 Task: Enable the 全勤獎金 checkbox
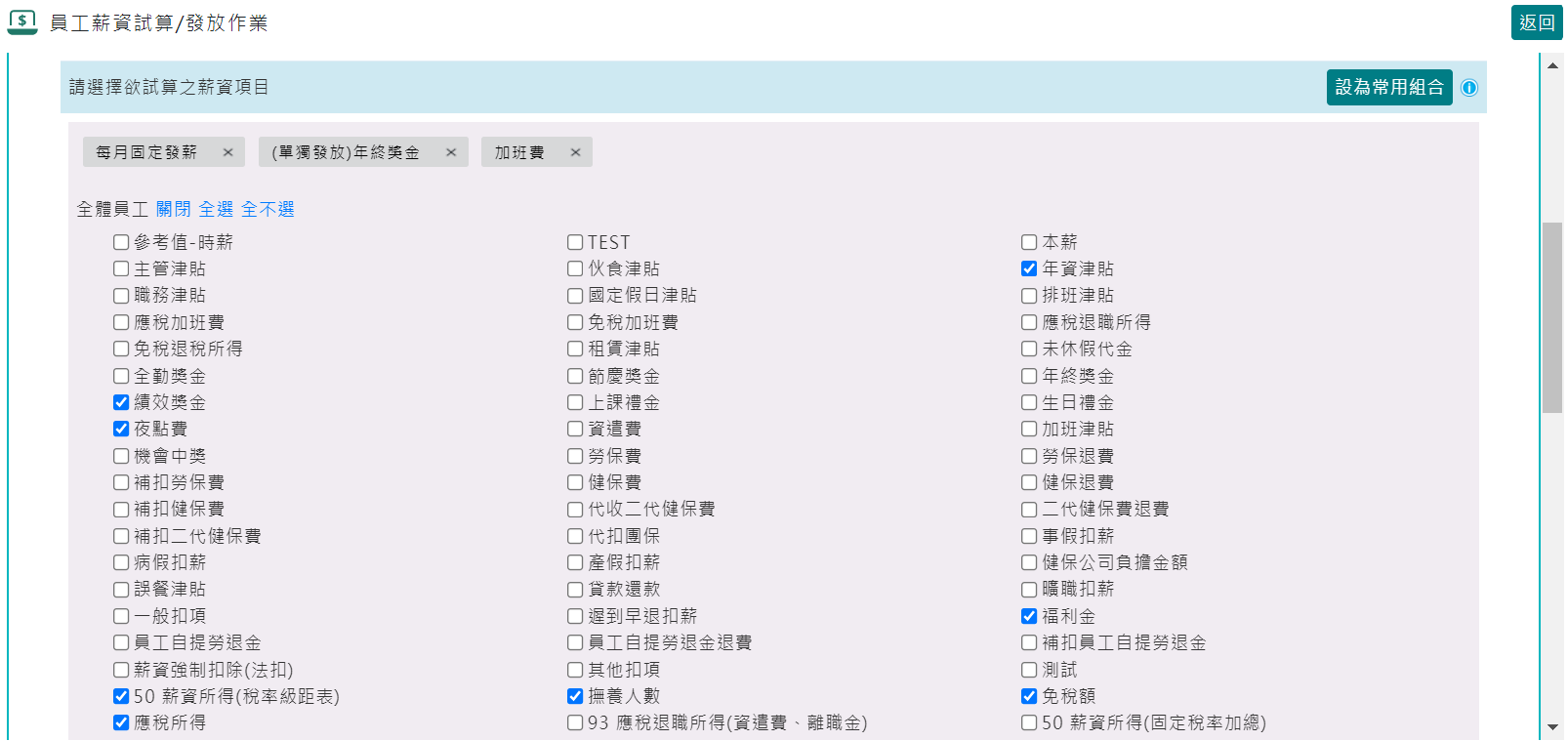(x=121, y=376)
